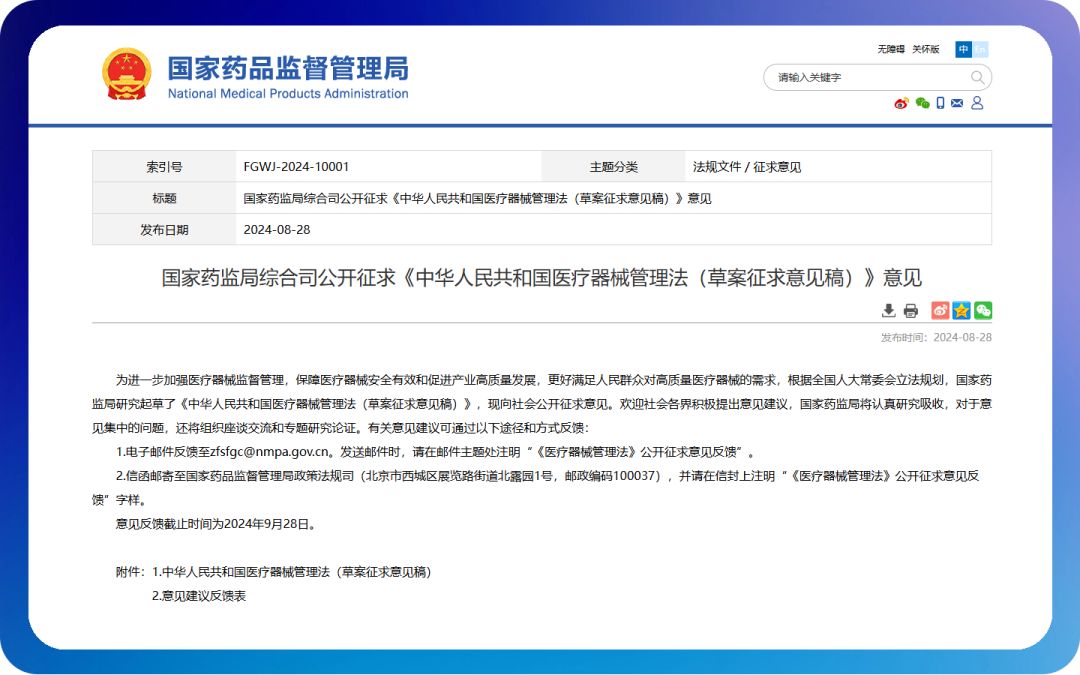Click the email address zfsfgc@nmpa.gov.cn
Image resolution: width=1080 pixels, height=675 pixels.
269,452
